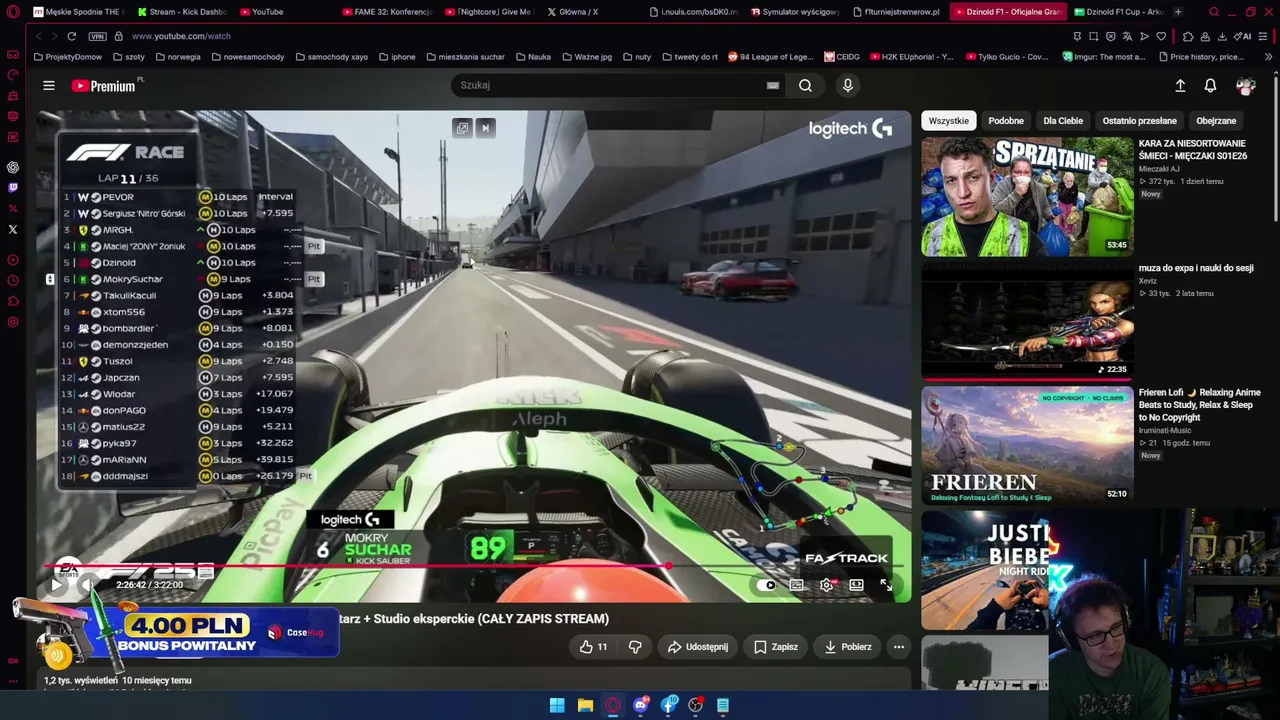Open the Kara za niesortowanie śmieci video thumbnail
This screenshot has width=1280, height=720.
point(1027,196)
